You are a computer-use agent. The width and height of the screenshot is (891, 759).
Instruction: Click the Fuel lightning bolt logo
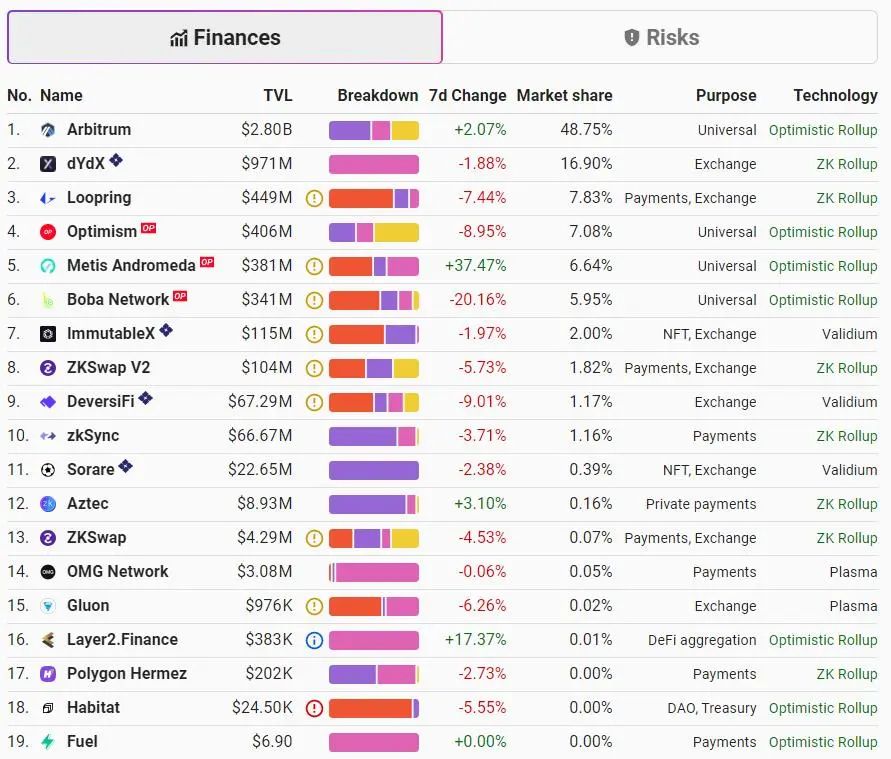pos(48,742)
